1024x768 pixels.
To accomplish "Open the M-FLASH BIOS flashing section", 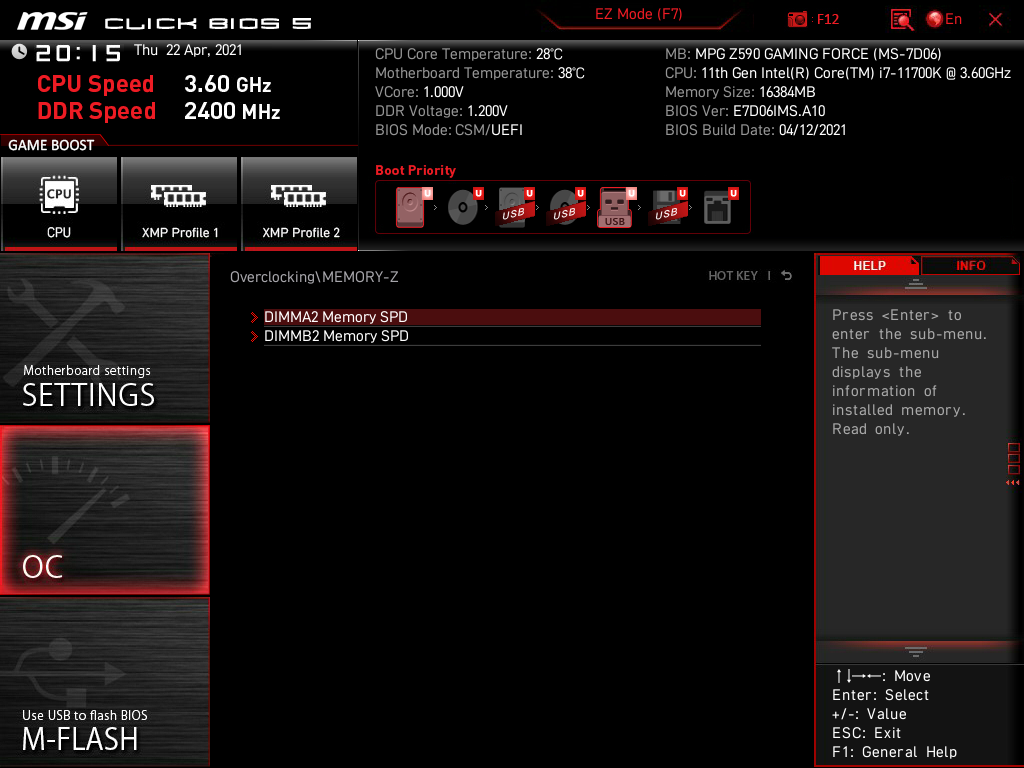I will (x=104, y=682).
